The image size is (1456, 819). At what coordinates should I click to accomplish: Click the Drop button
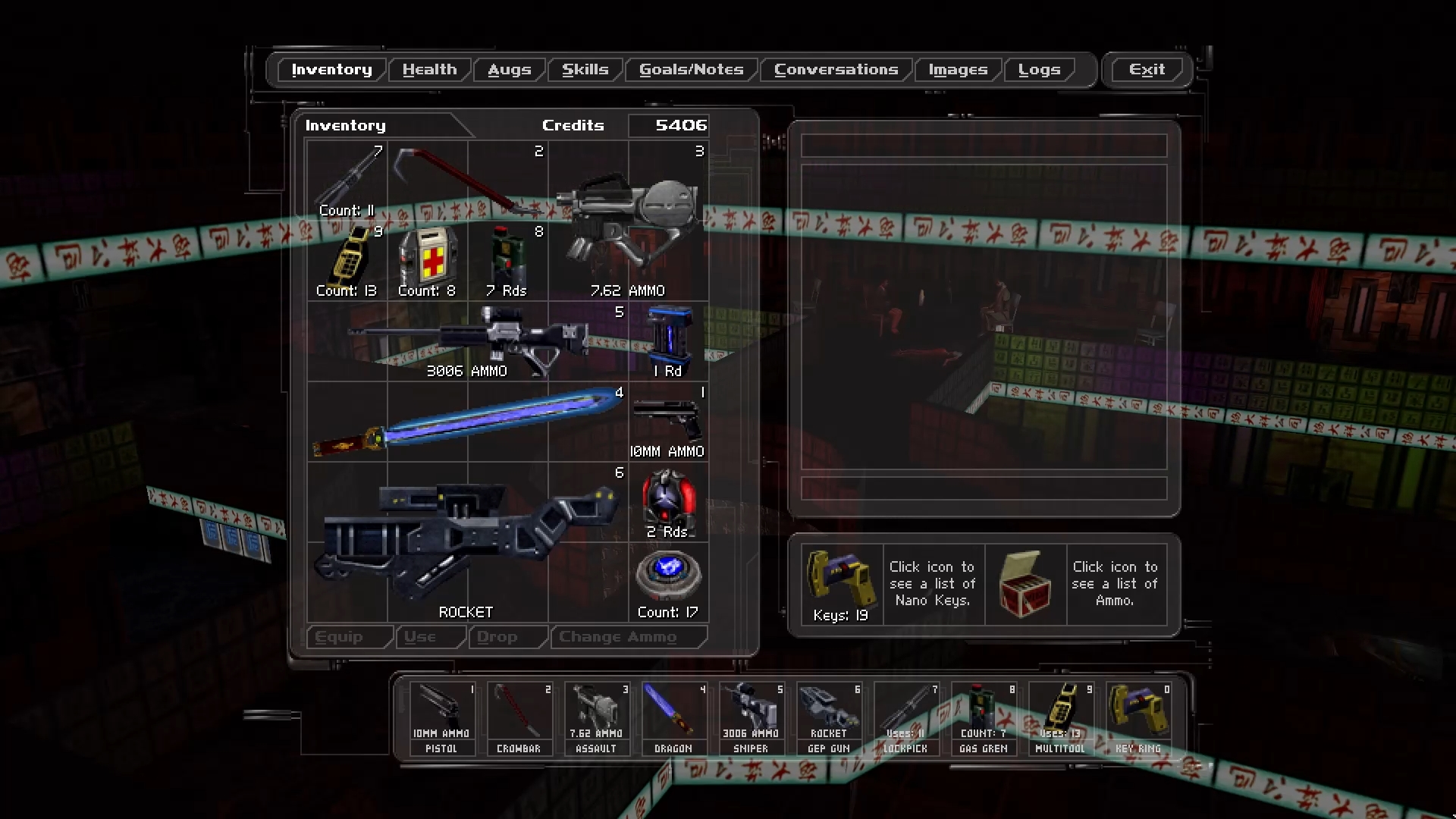pos(497,637)
